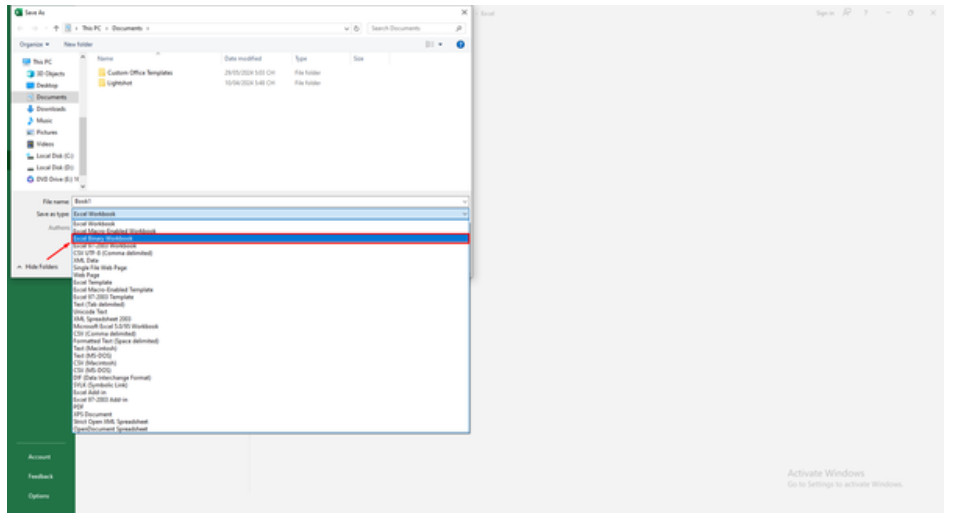This screenshot has width=960, height=528.
Task: Choose Excel Binary Workbook file type
Action: 103,239
